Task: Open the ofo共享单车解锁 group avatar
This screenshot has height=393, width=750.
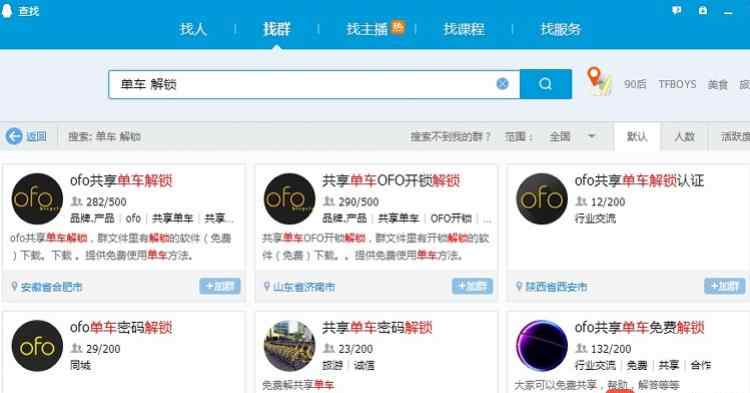Action: pos(37,199)
